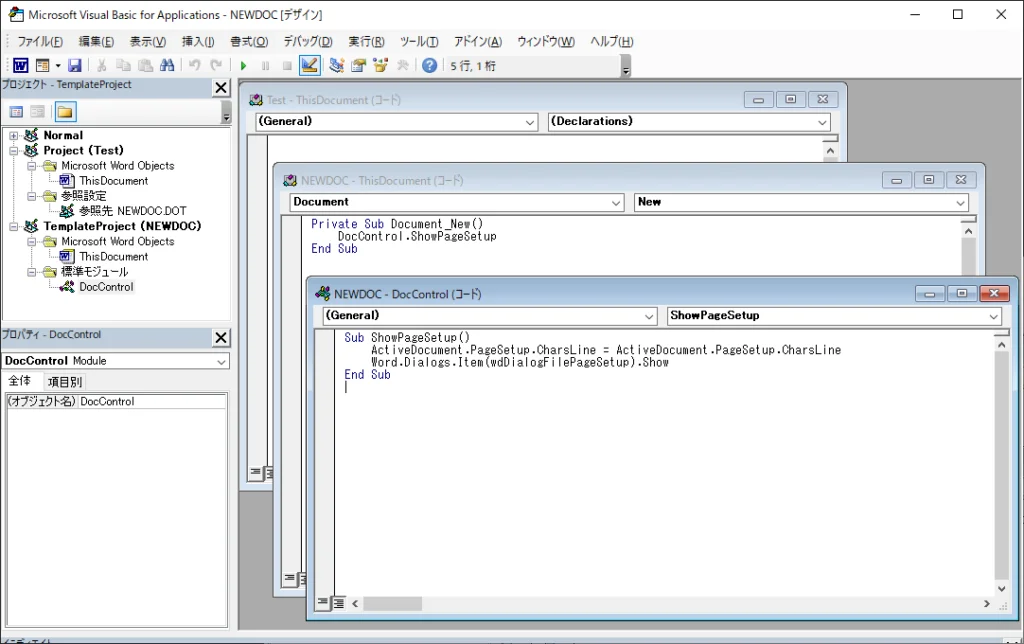Toggle Folders icon in Project panel
Viewport: 1024px width, 644px height.
click(65, 112)
